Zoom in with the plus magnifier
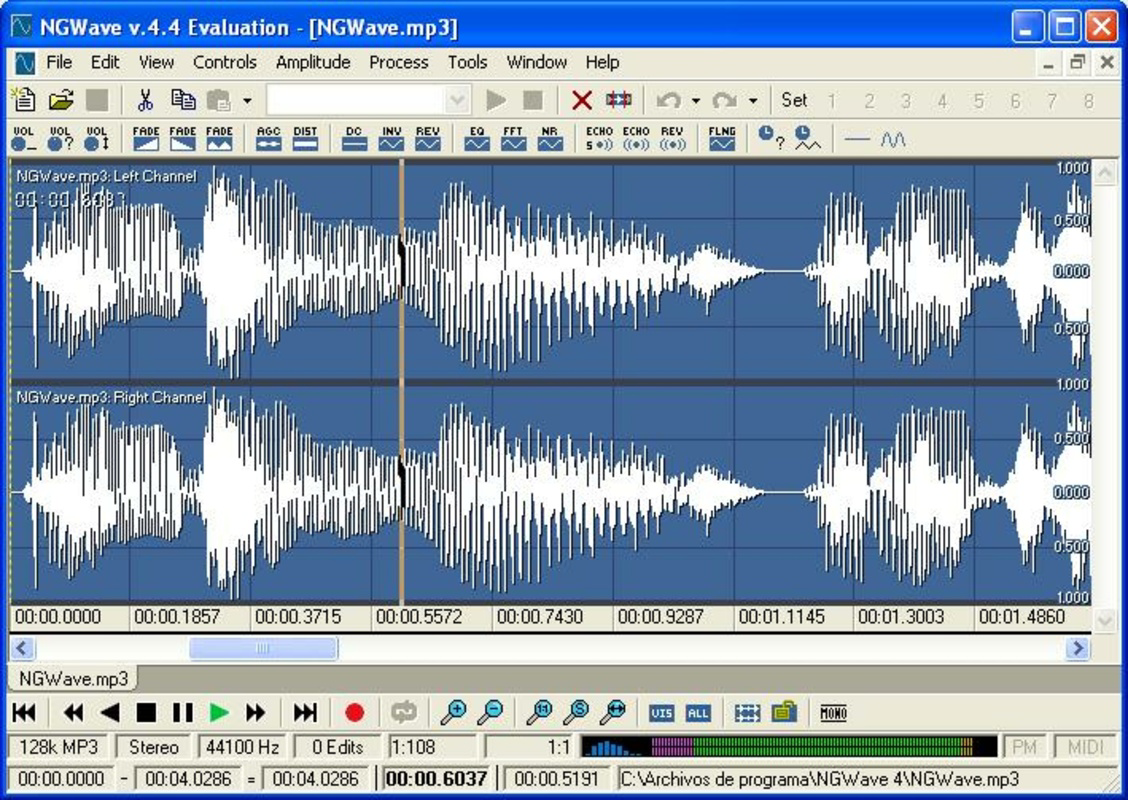This screenshot has width=1128, height=800. tap(453, 712)
